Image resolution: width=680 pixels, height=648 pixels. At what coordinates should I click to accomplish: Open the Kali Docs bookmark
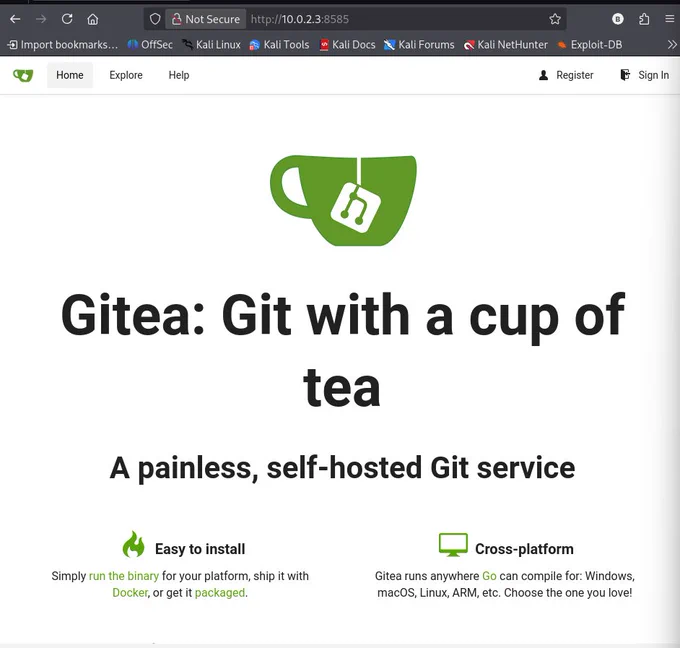point(347,45)
